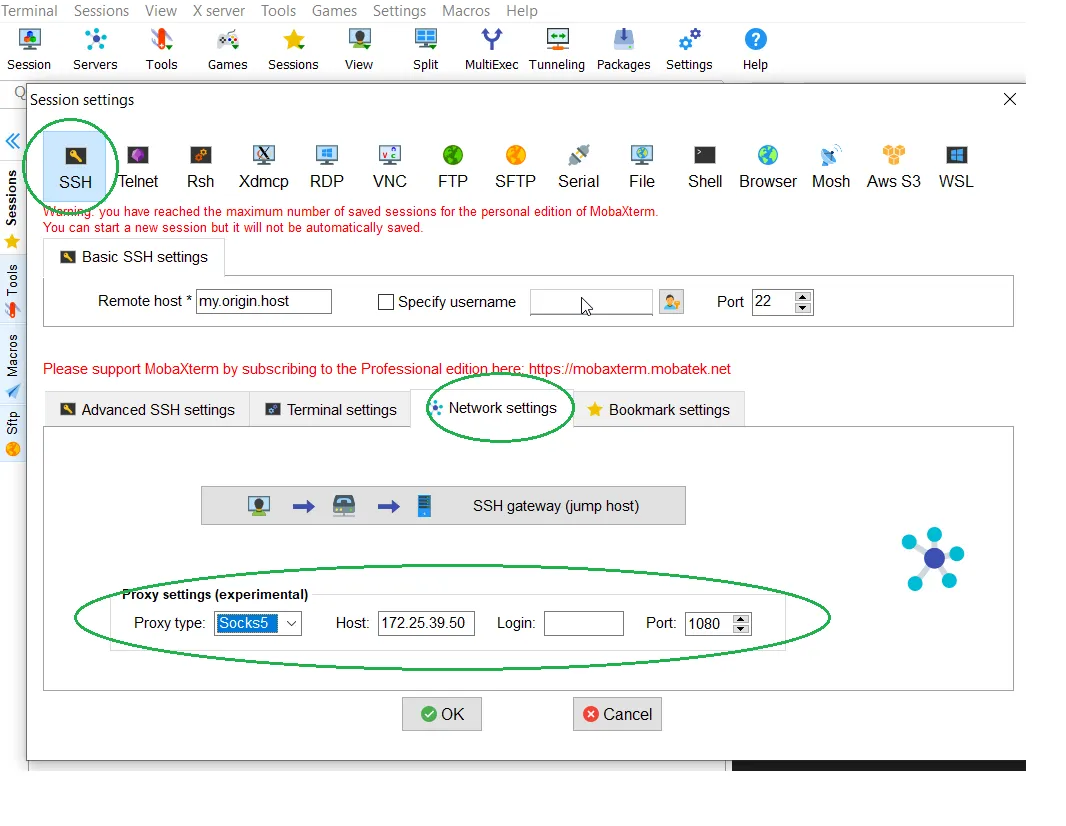Screen dimensions: 1066x826
Task: Select the VNC session type
Action: 390,167
